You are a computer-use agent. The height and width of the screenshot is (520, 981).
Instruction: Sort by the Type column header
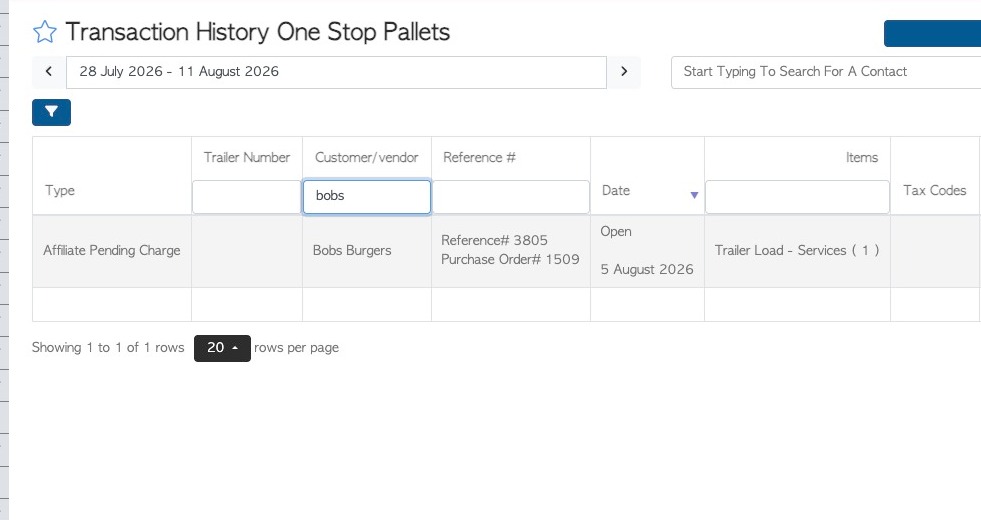click(x=60, y=190)
